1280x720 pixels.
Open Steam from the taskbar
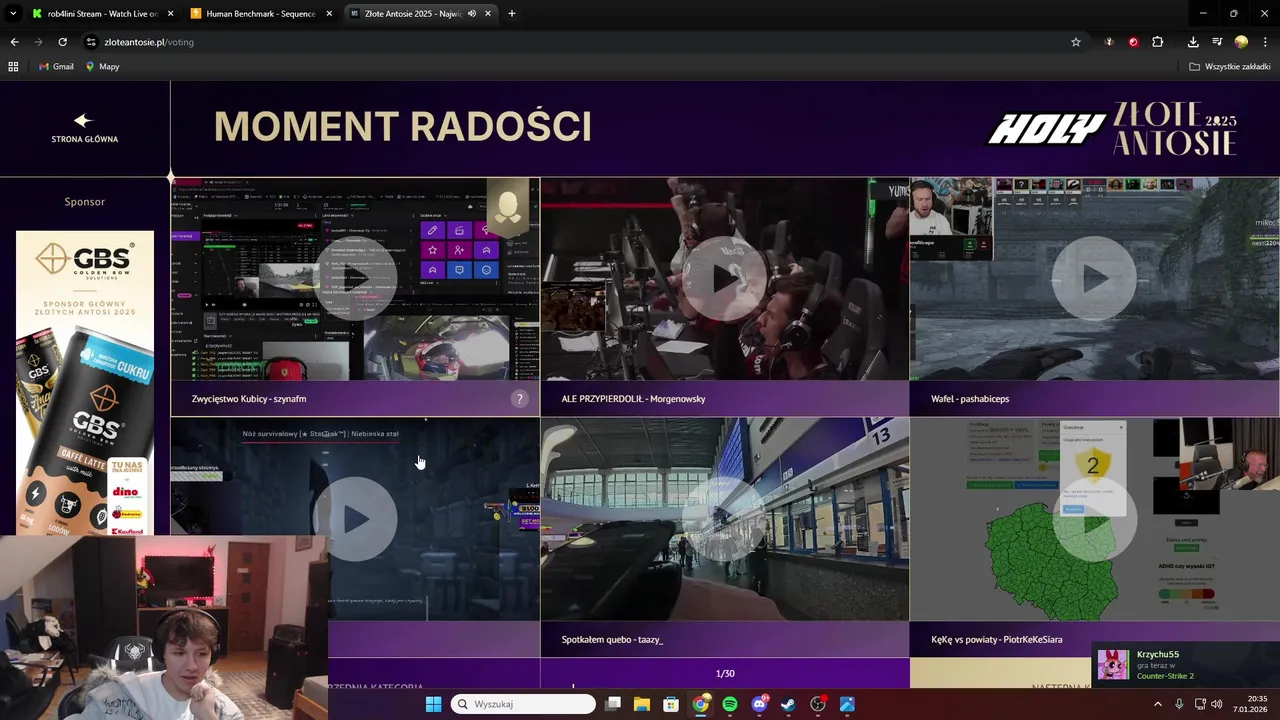[788, 704]
